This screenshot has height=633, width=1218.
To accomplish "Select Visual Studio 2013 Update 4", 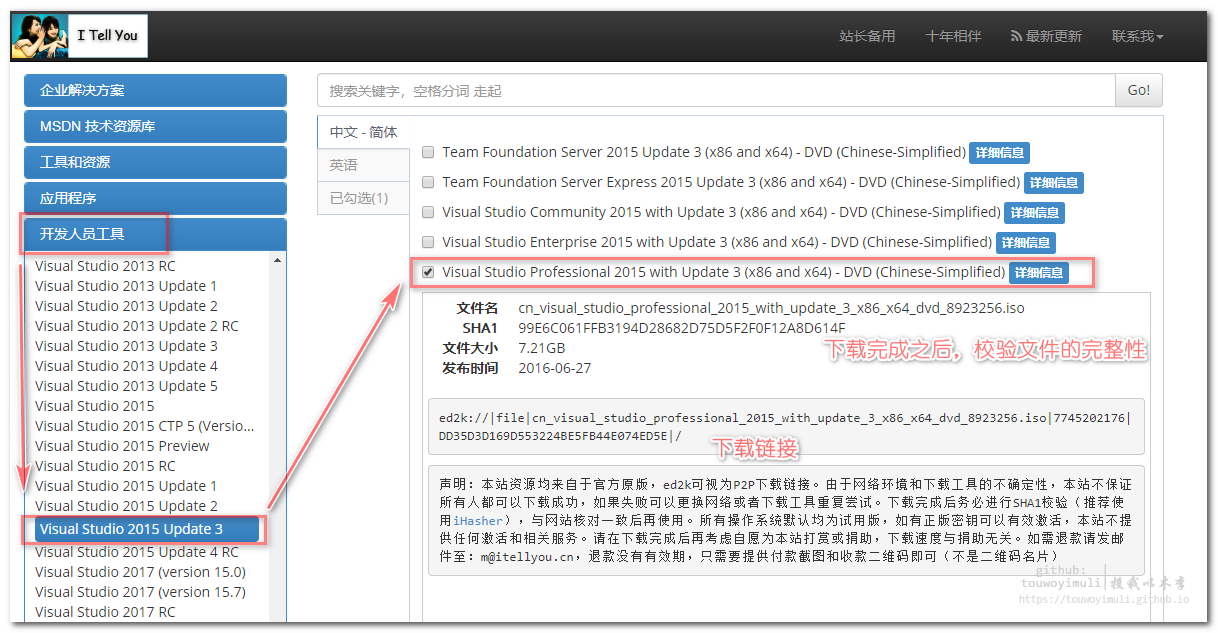I will pos(126,366).
